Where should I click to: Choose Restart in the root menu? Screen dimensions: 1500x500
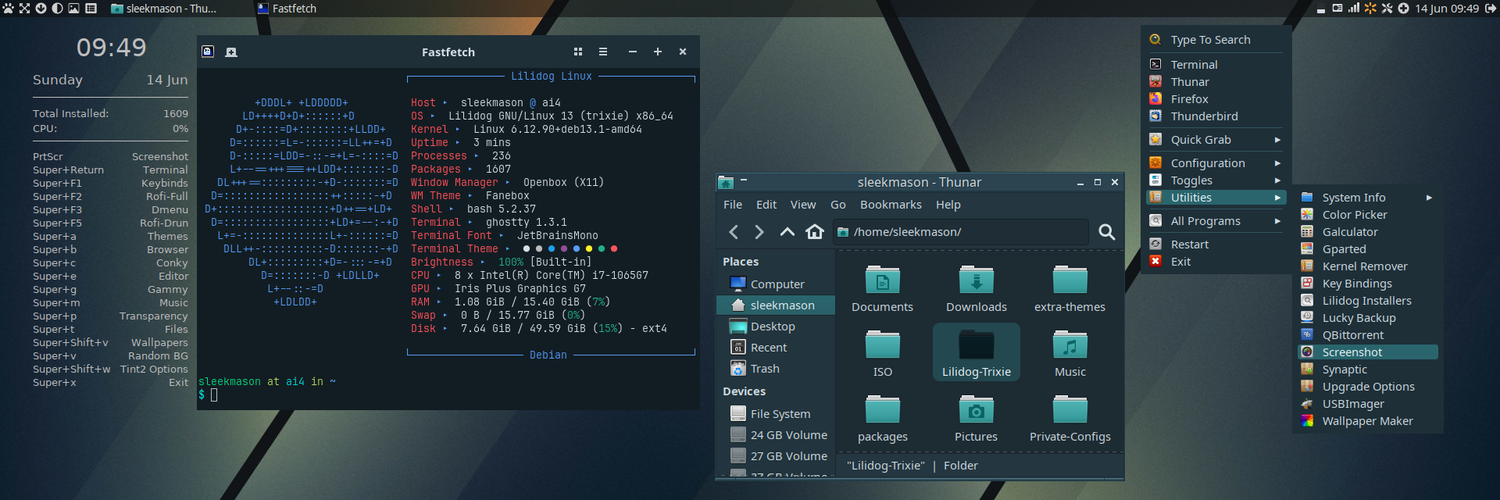[1216, 244]
